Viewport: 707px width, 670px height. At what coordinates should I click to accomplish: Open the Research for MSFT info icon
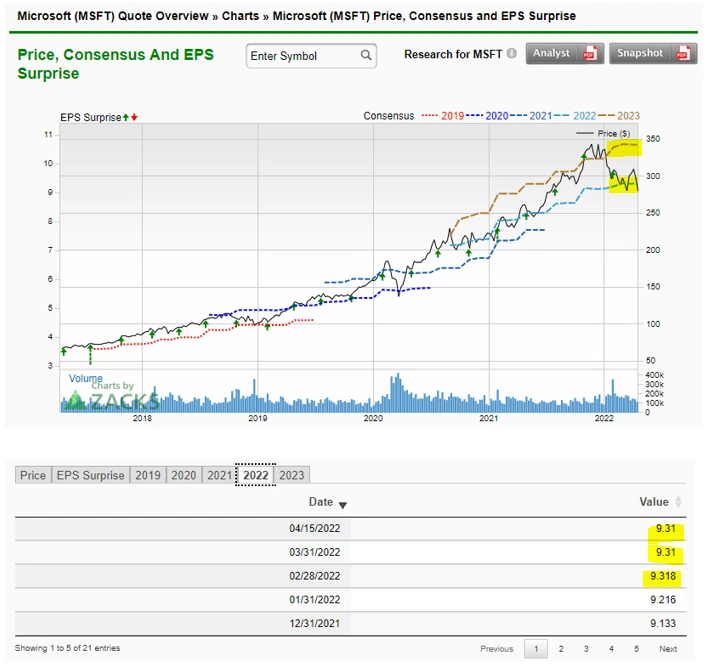pyautogui.click(x=511, y=54)
